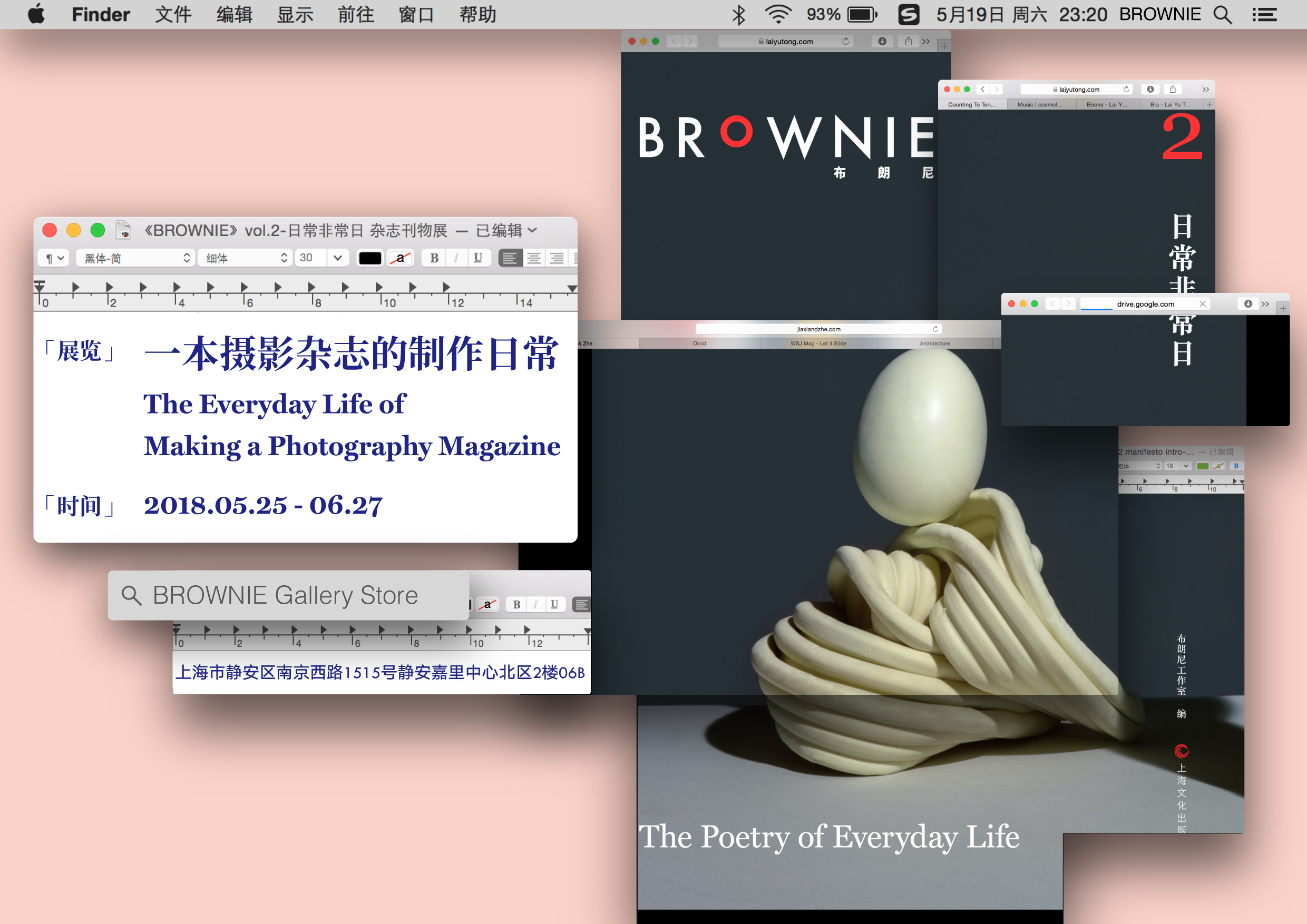Click the right margin marker on the vol.2 ruler

pos(572,289)
